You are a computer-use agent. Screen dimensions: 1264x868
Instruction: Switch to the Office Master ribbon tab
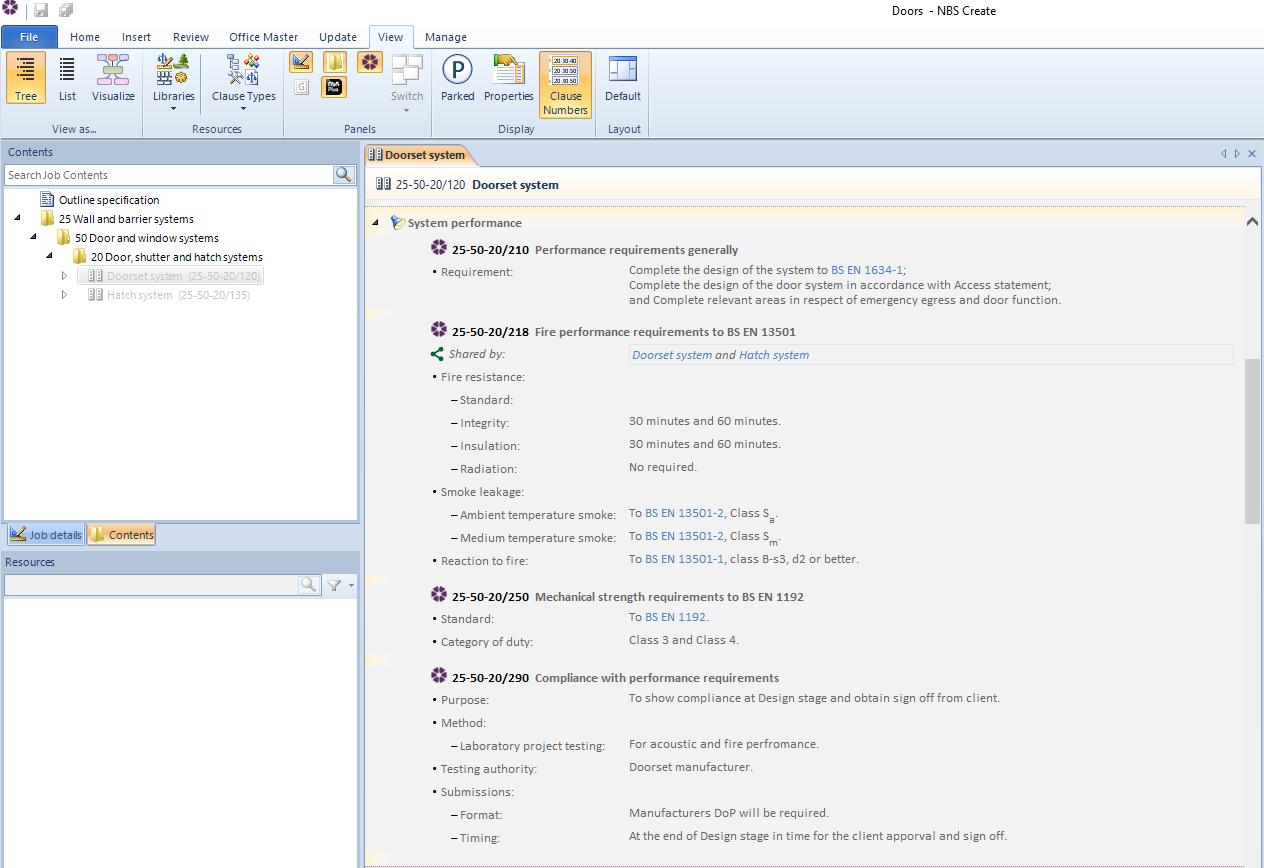264,37
